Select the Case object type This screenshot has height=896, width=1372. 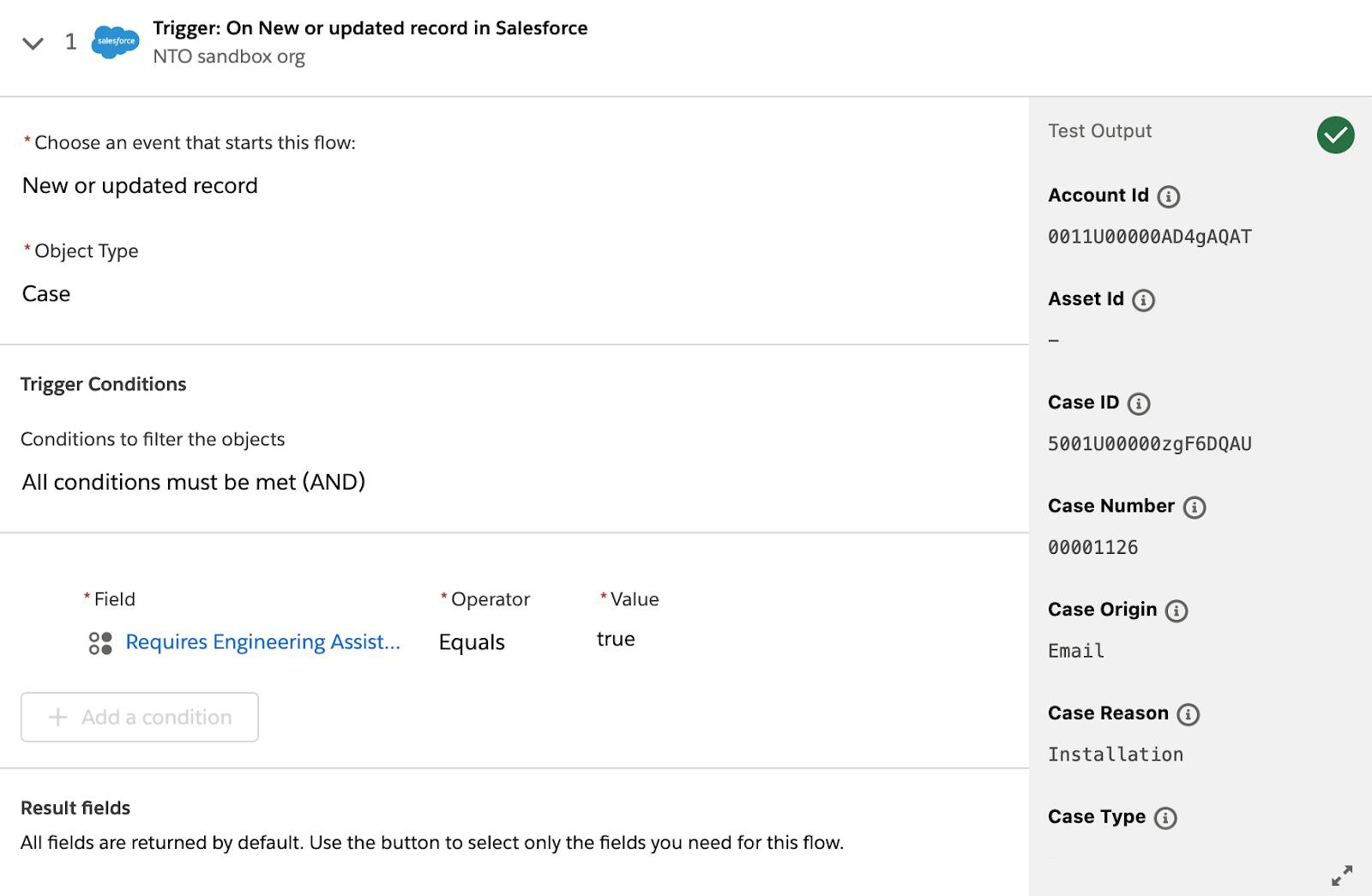point(46,293)
